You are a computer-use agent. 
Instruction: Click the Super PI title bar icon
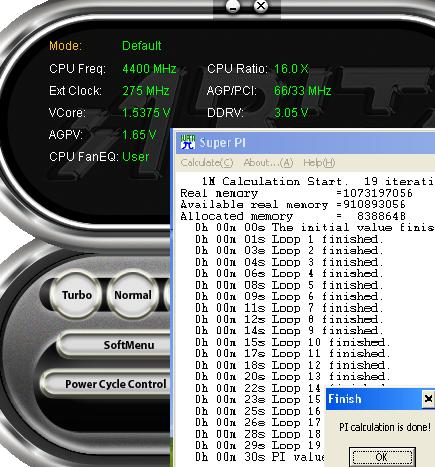(188, 142)
